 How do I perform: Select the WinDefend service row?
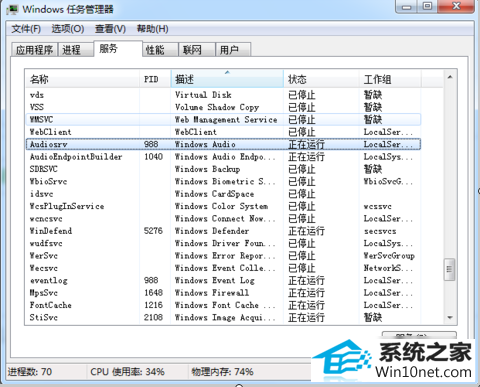223,231
